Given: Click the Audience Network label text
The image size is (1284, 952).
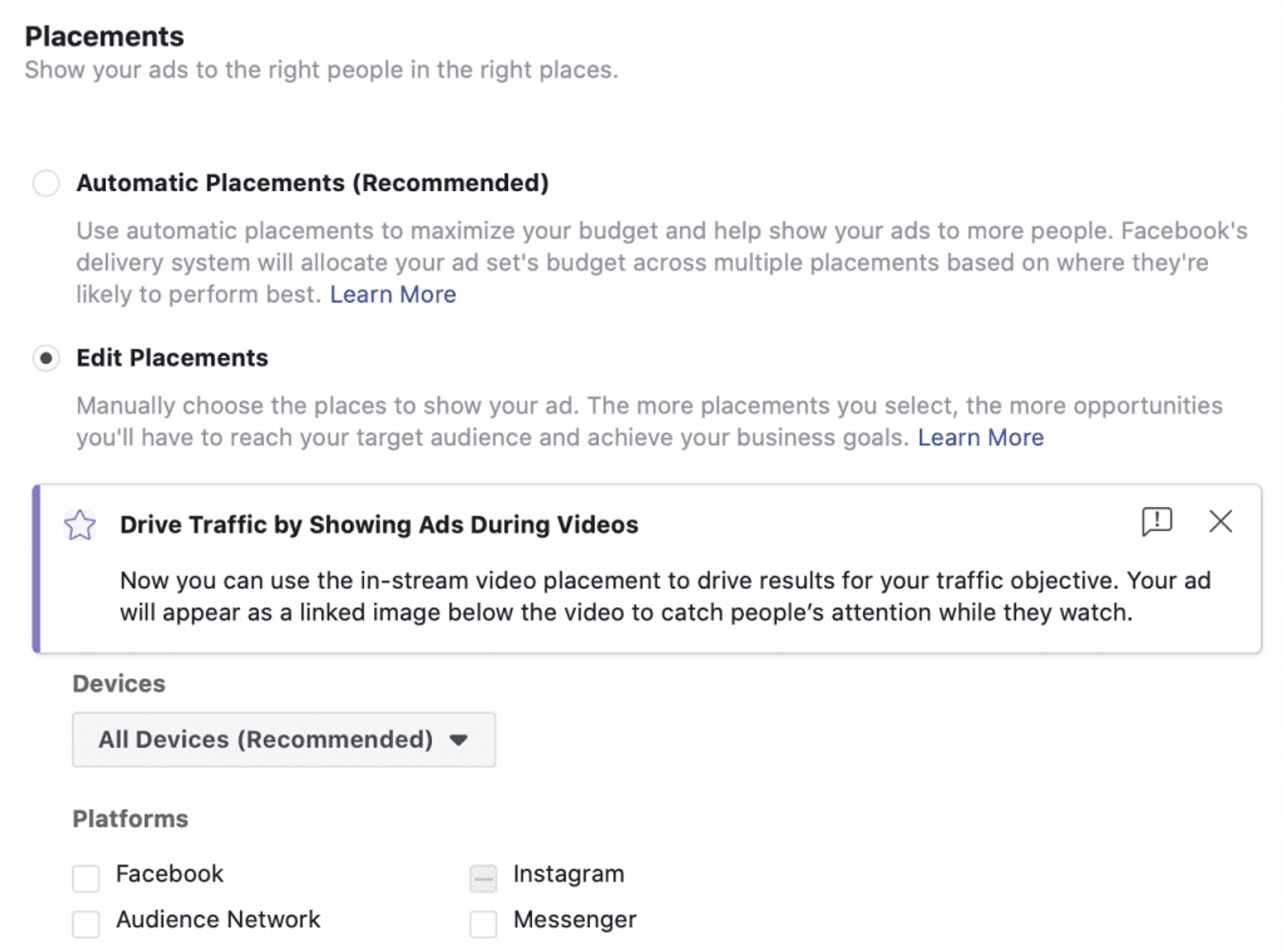Looking at the screenshot, I should click(x=217, y=919).
